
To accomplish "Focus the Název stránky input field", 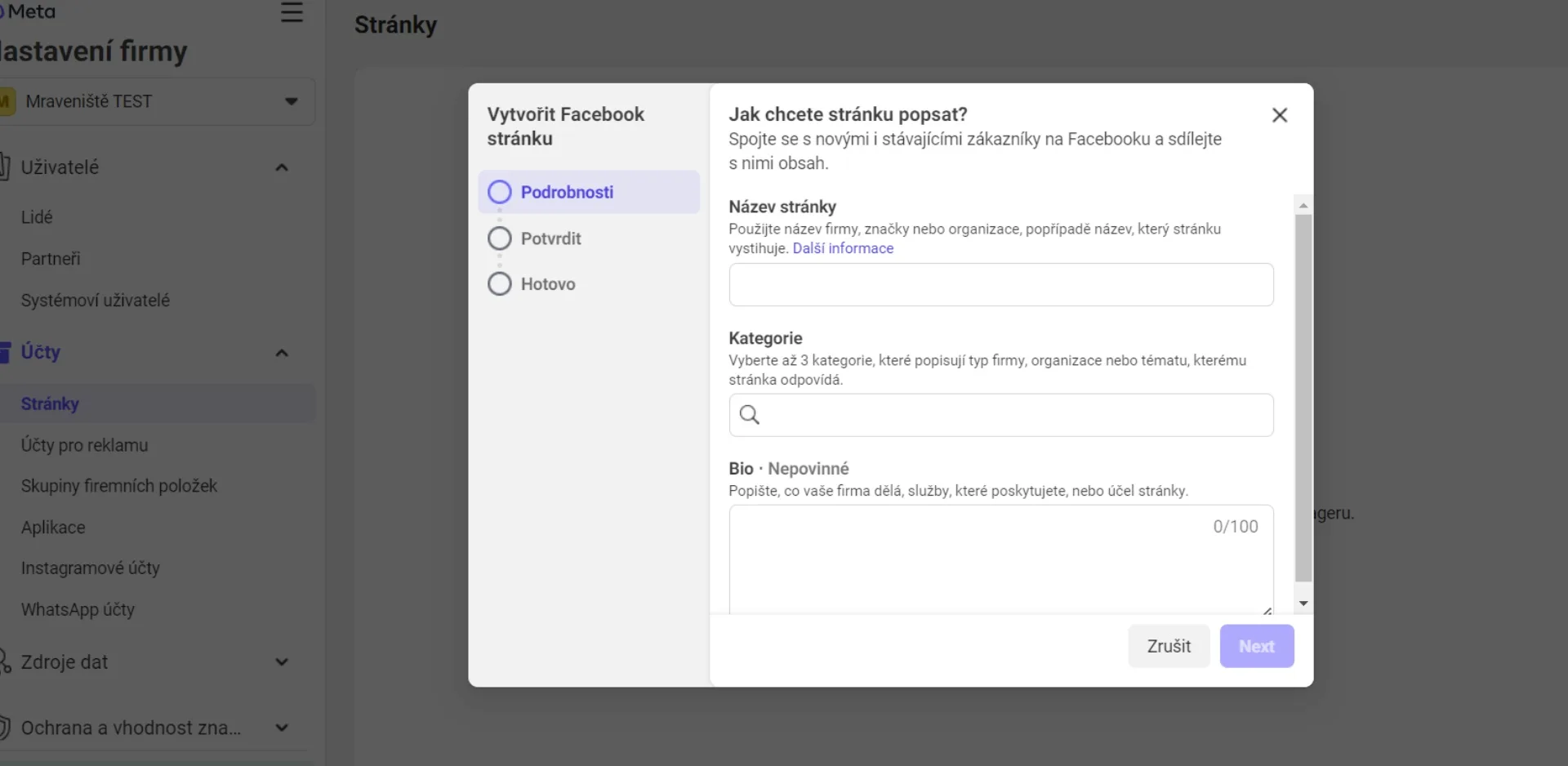I will (1001, 285).
